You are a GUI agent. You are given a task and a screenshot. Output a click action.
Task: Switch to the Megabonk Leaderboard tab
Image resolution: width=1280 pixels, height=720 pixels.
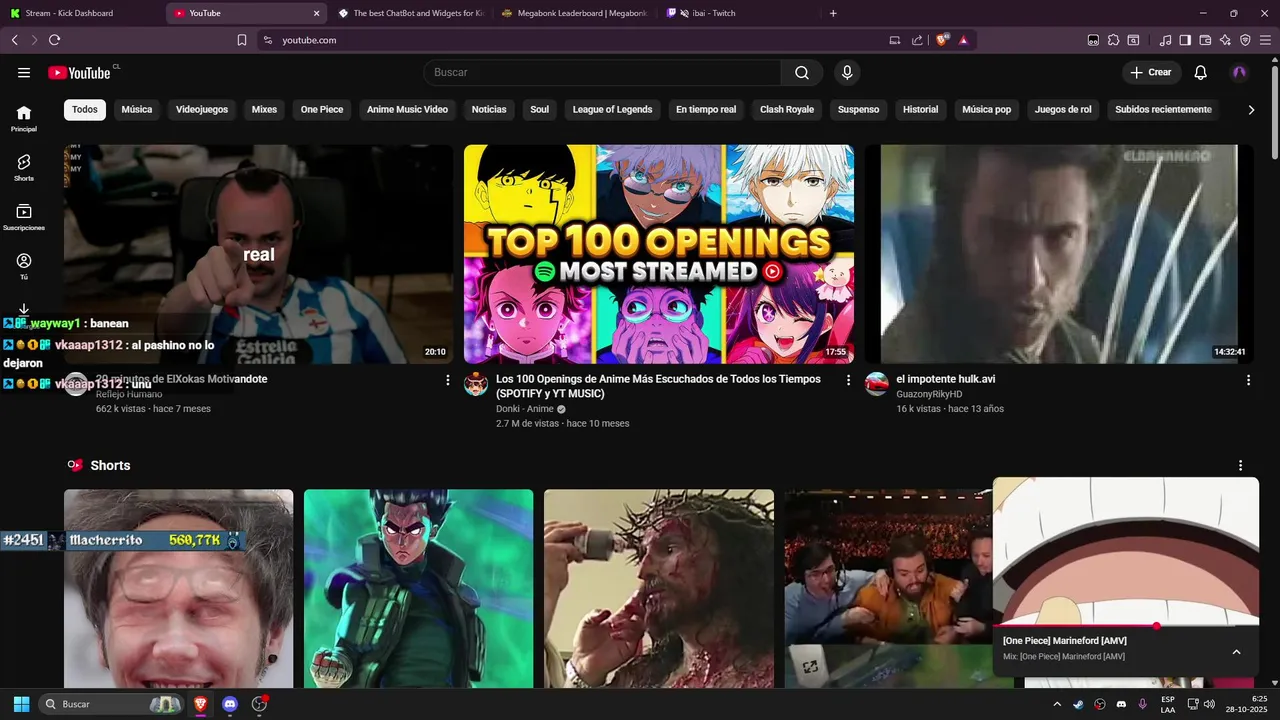[575, 13]
